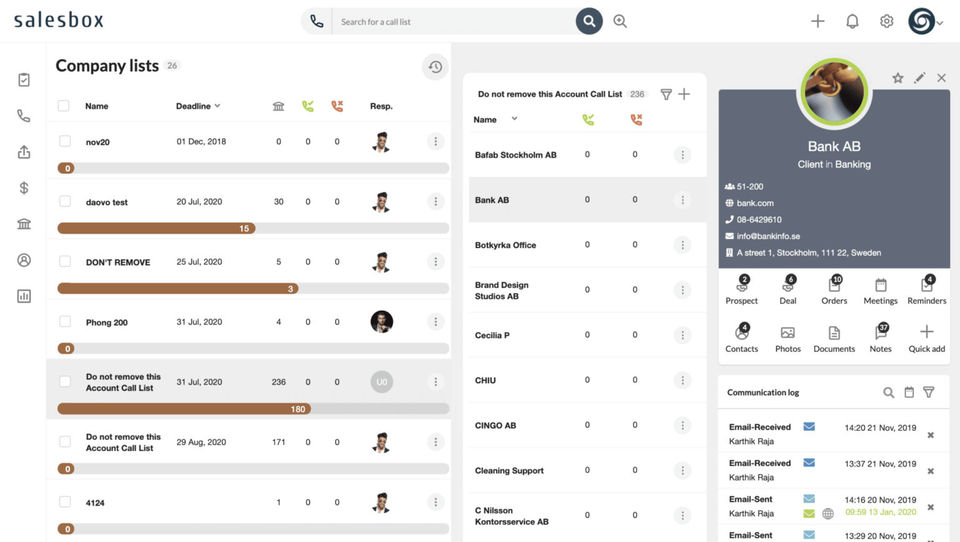Click the daovo test progress bar
Screen dimensions: 960x542
click(253, 228)
